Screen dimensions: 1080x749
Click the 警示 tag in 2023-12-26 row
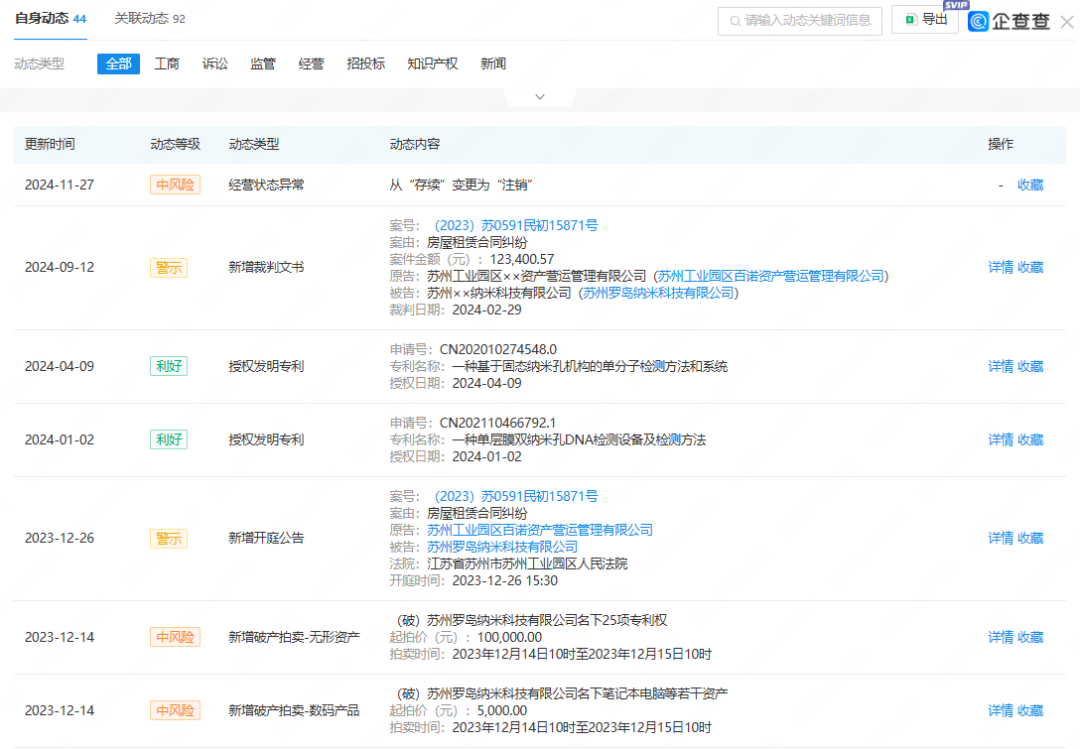tap(169, 538)
